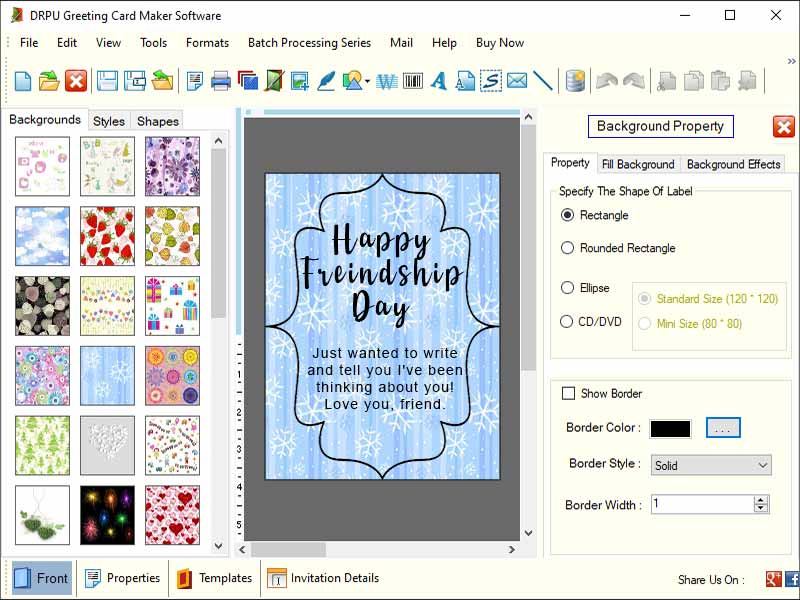Screen dimensions: 800x600
Task: Click the Signature pen tool
Action: [x=325, y=81]
